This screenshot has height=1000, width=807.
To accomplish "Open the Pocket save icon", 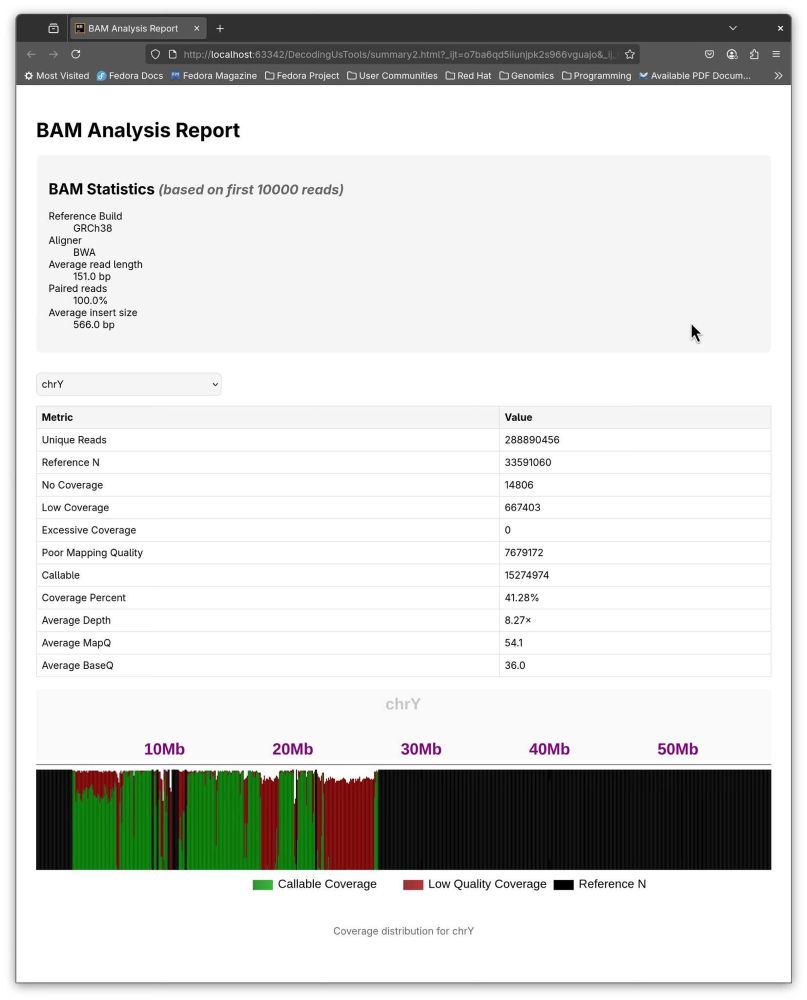I will coord(709,54).
